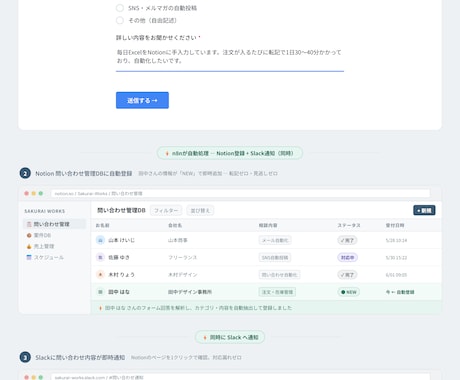Click the お名前 column header
This screenshot has height=380, width=460.
(103, 226)
